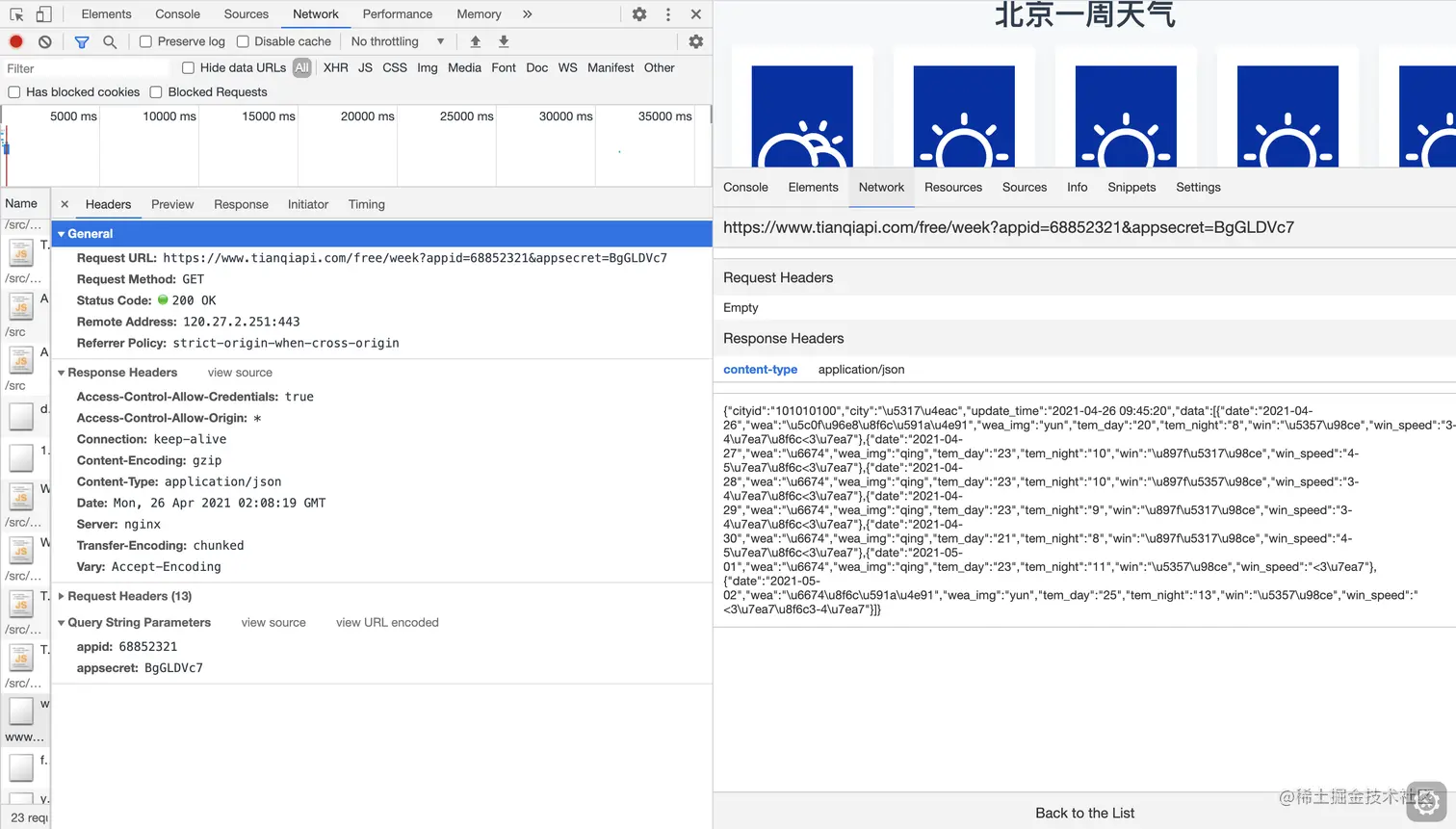This screenshot has width=1456, height=829.
Task: Open the Timing tab of request
Action: [x=367, y=204]
